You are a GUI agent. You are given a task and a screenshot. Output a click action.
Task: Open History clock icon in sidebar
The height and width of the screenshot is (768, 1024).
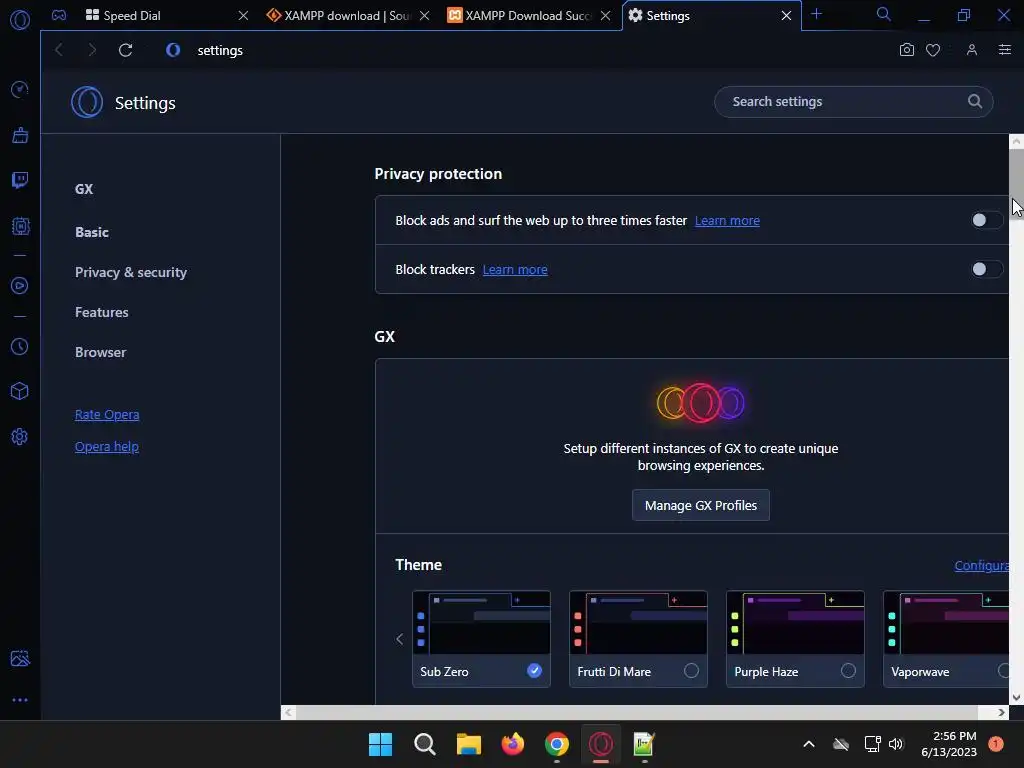20,347
